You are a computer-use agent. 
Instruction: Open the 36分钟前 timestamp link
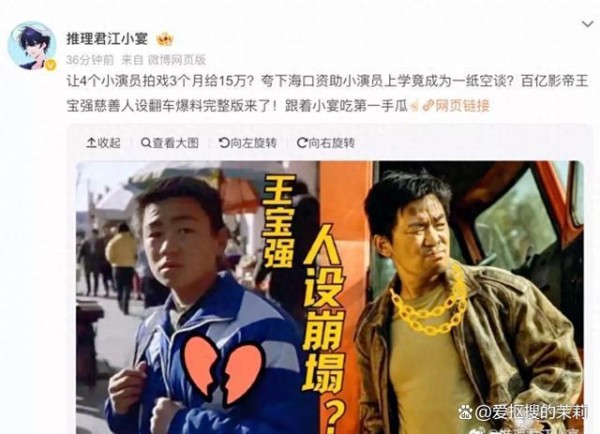pos(90,60)
